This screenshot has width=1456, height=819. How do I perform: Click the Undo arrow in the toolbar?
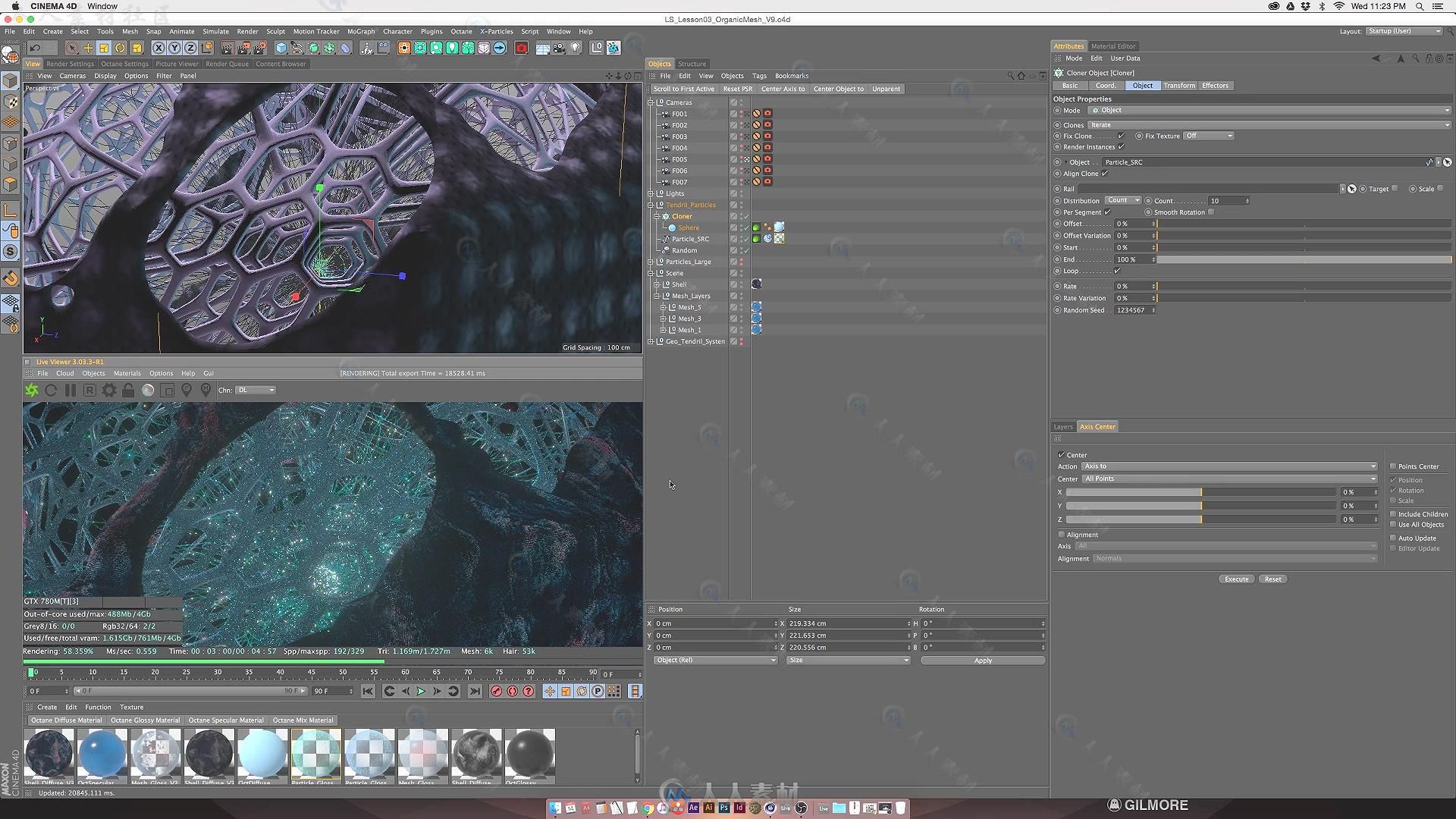point(36,48)
